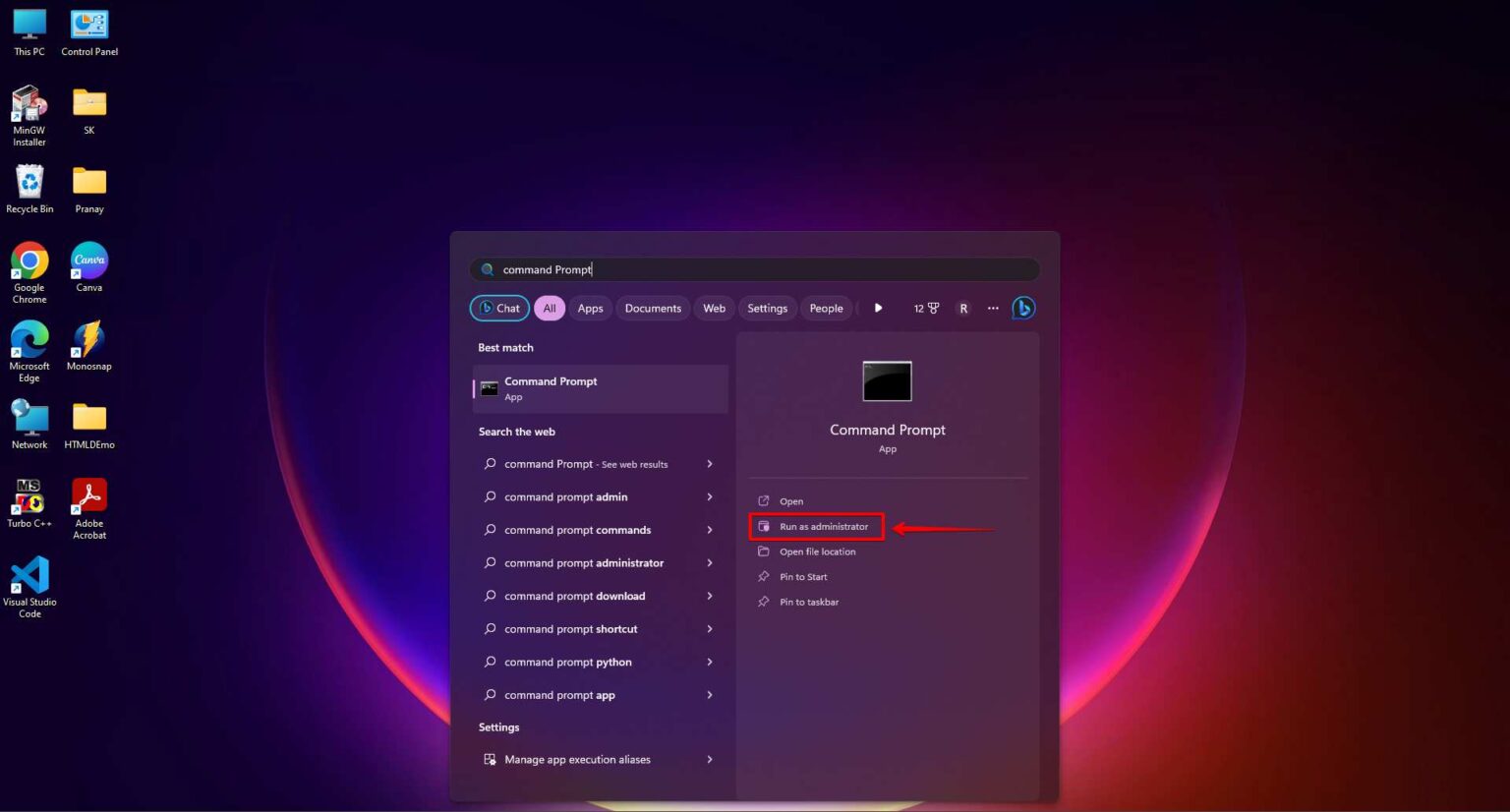Open search options via ellipsis icon

click(993, 308)
